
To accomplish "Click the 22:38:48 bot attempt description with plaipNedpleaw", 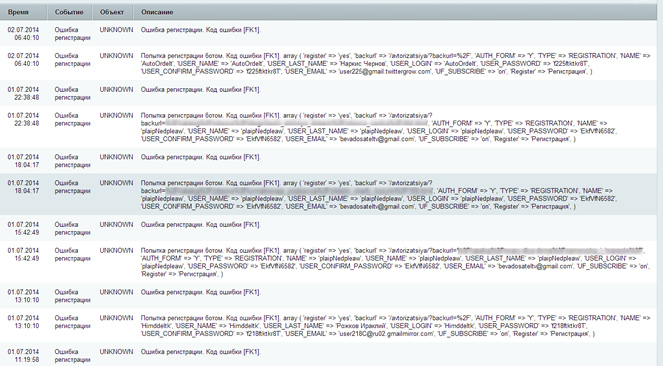I will (x=378, y=127).
